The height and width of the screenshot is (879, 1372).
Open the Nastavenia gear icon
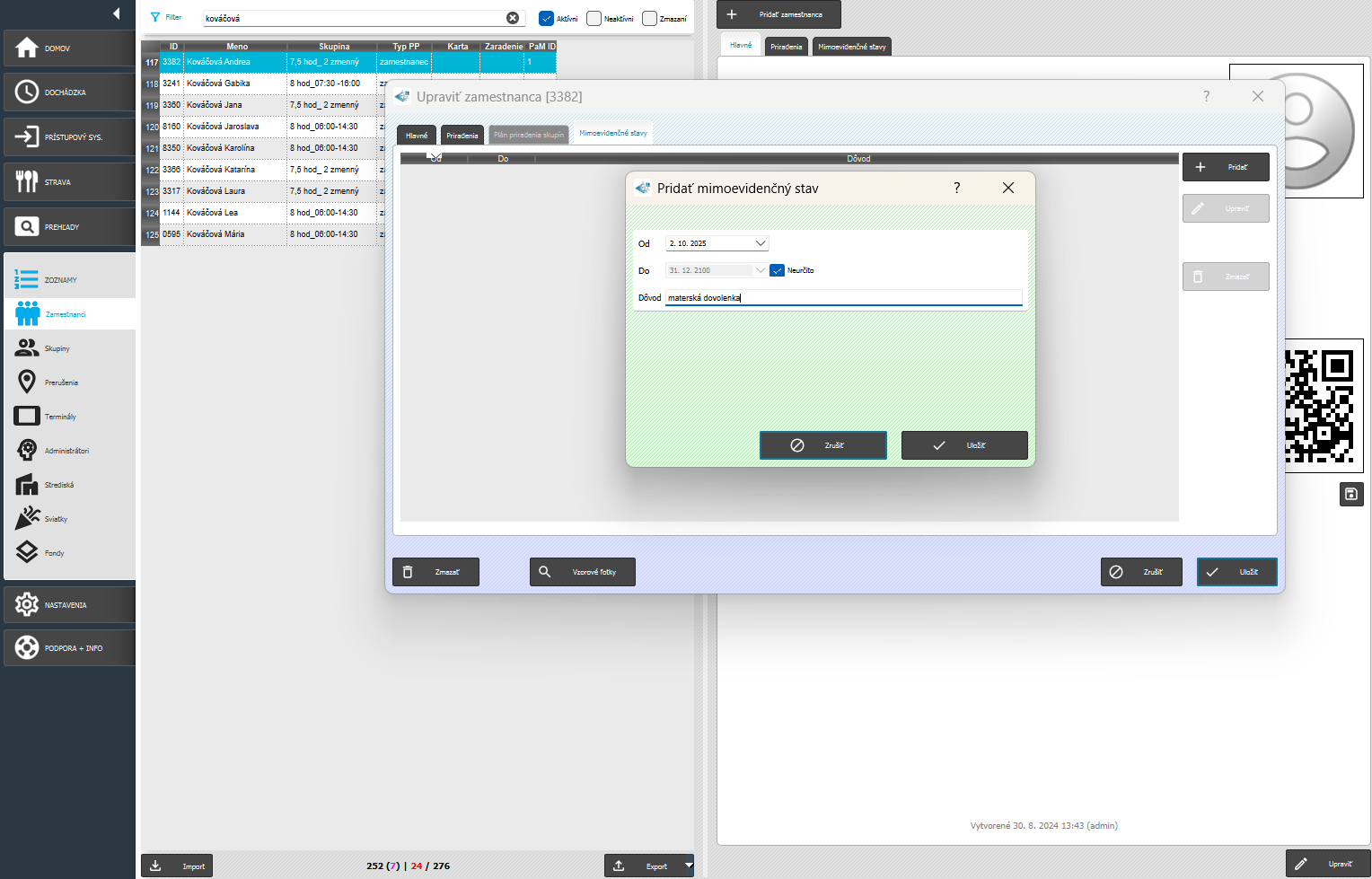[27, 604]
